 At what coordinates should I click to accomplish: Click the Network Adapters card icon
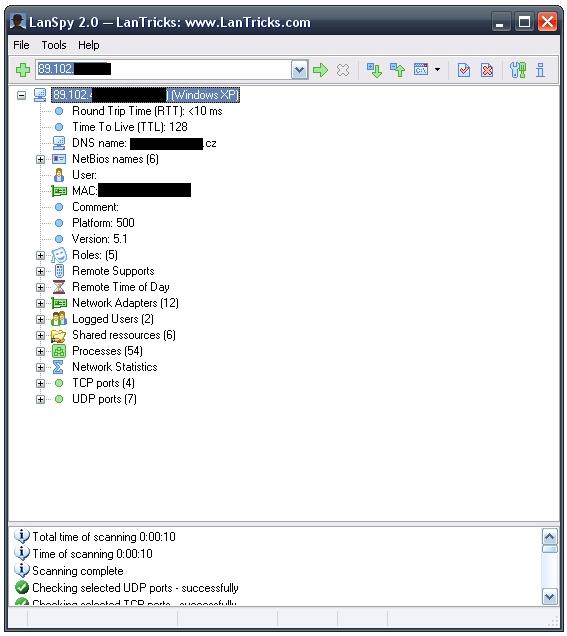[x=59, y=303]
